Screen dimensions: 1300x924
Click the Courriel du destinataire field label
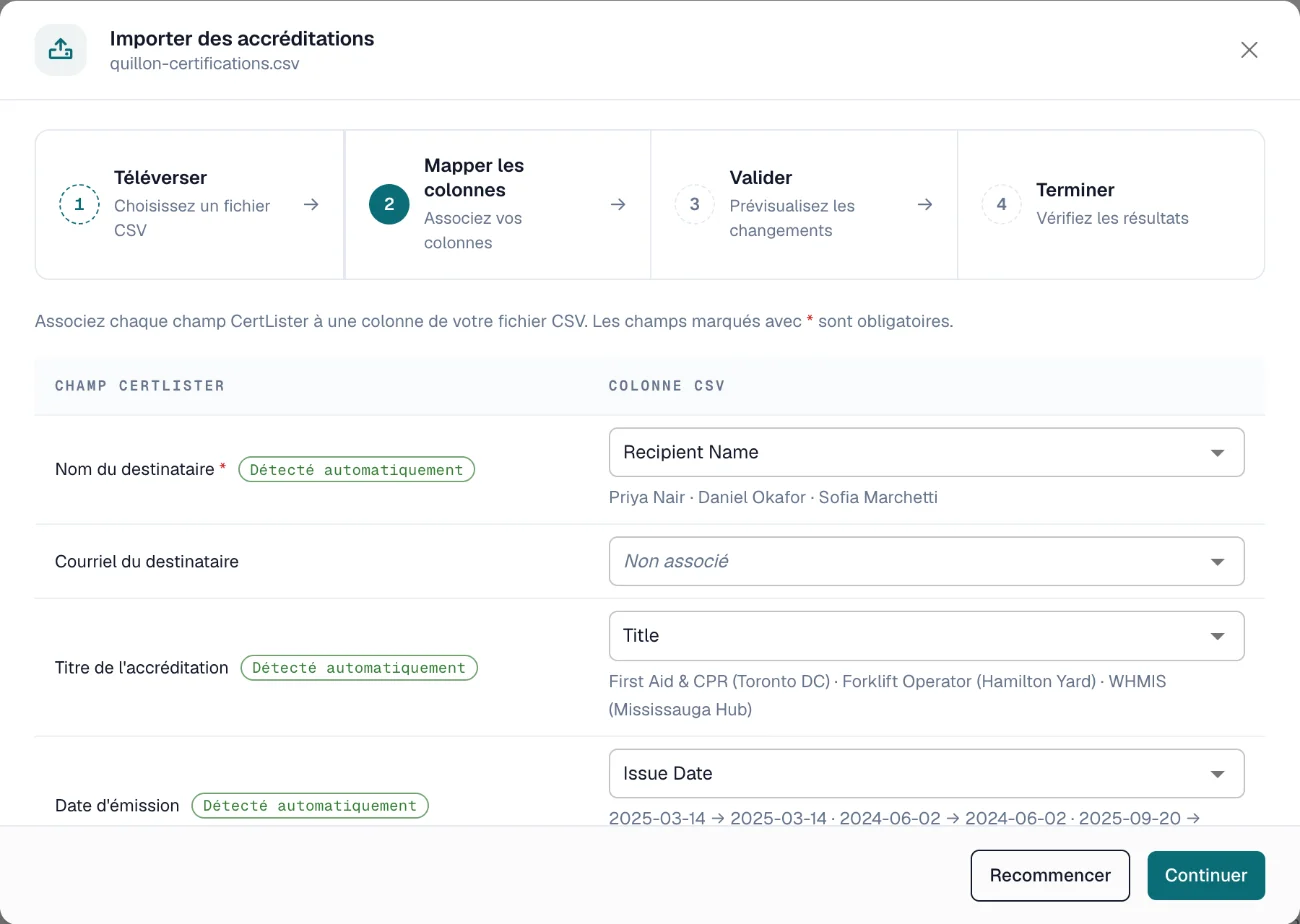click(147, 561)
